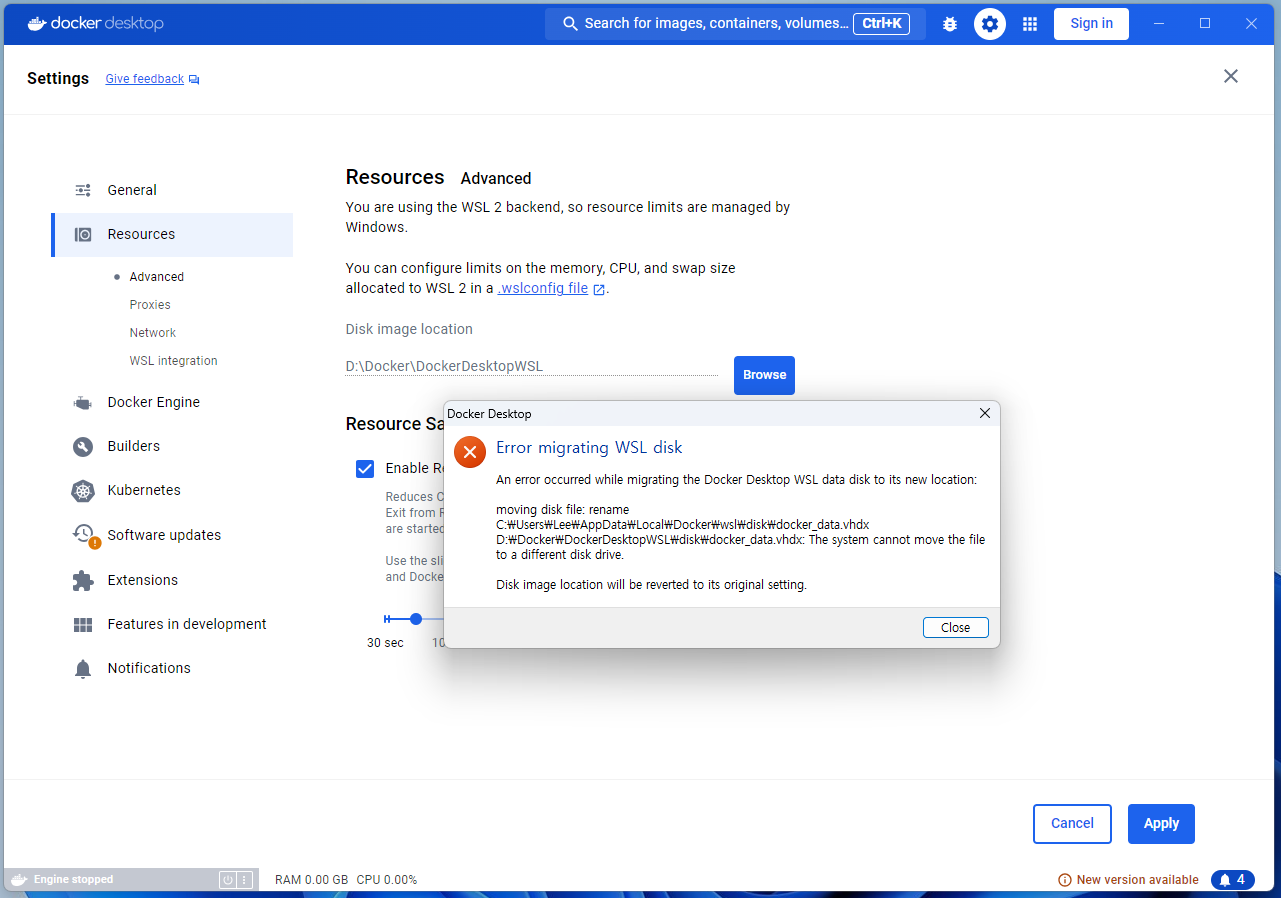The height and width of the screenshot is (898, 1281).
Task: Click the Cancel button
Action: (x=1072, y=824)
